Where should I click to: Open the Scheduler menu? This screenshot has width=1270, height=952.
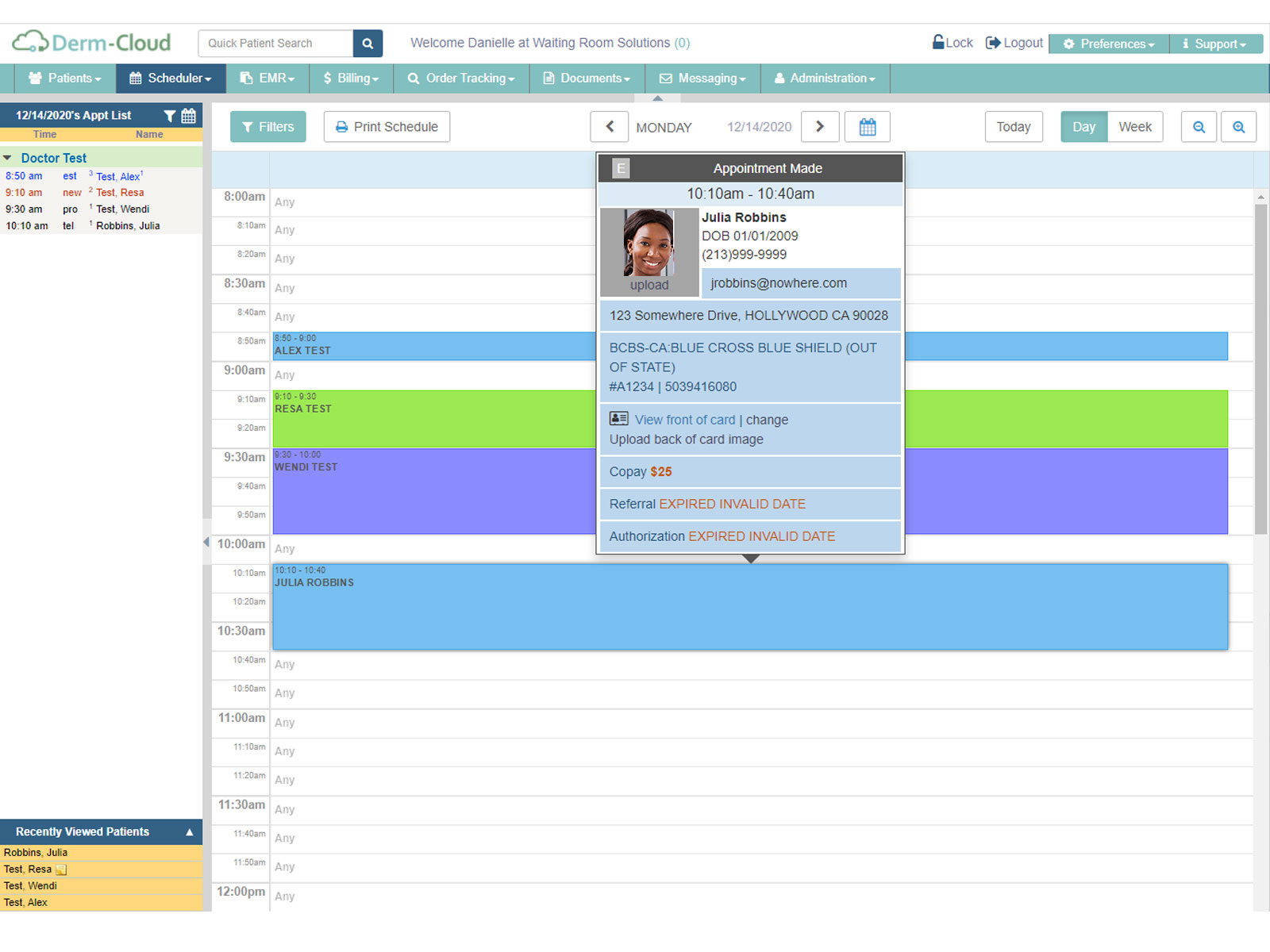coord(171,79)
